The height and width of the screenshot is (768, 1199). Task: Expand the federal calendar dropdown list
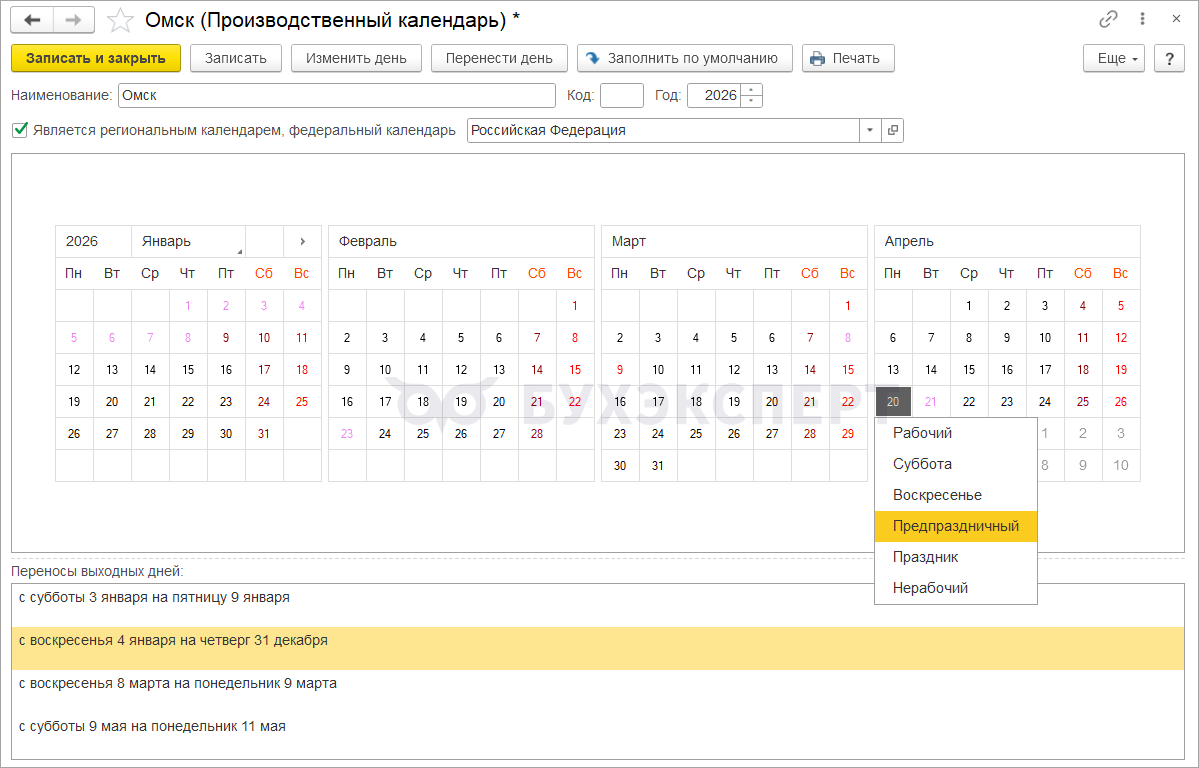pyautogui.click(x=869, y=130)
